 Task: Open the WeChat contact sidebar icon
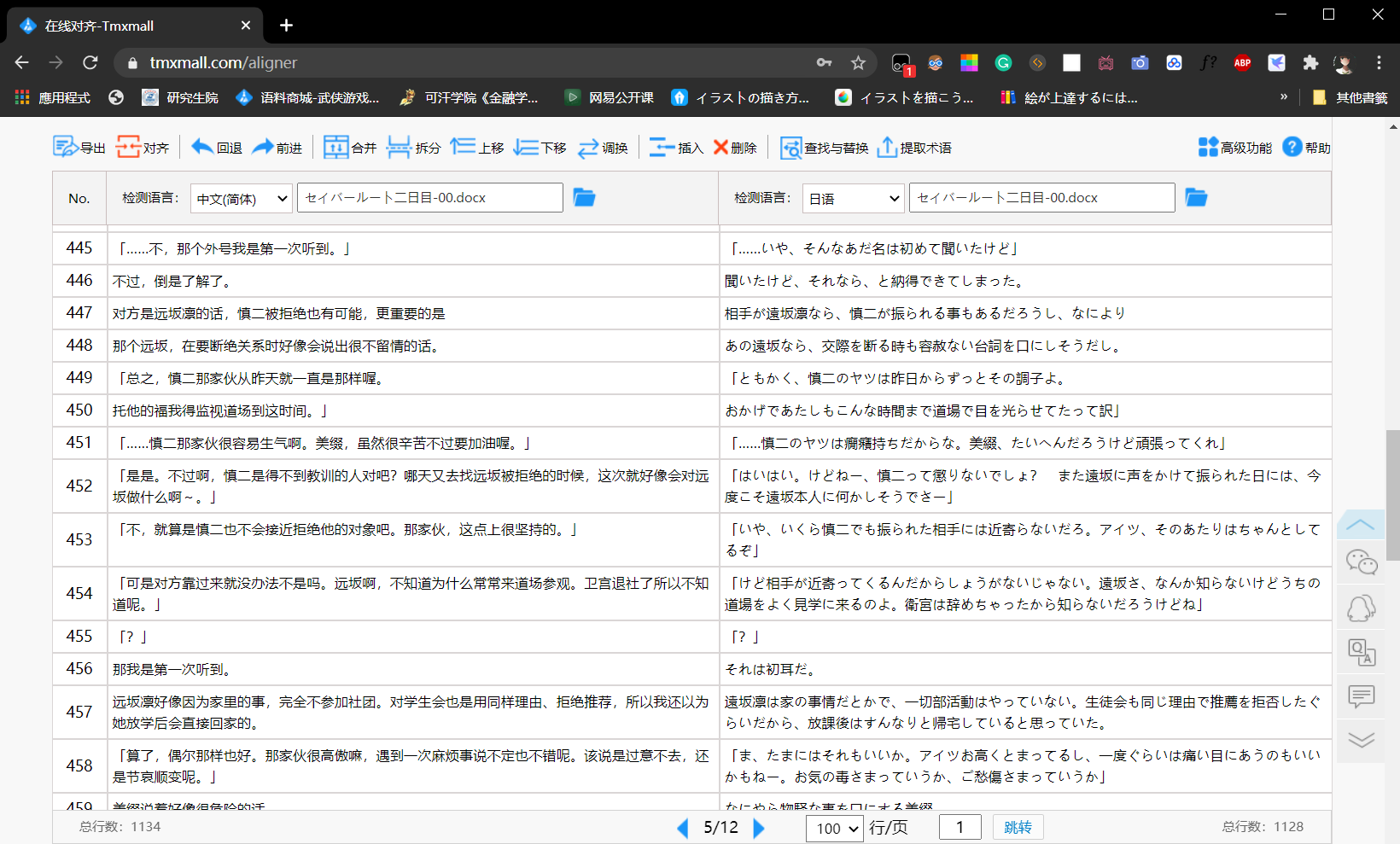point(1361,562)
